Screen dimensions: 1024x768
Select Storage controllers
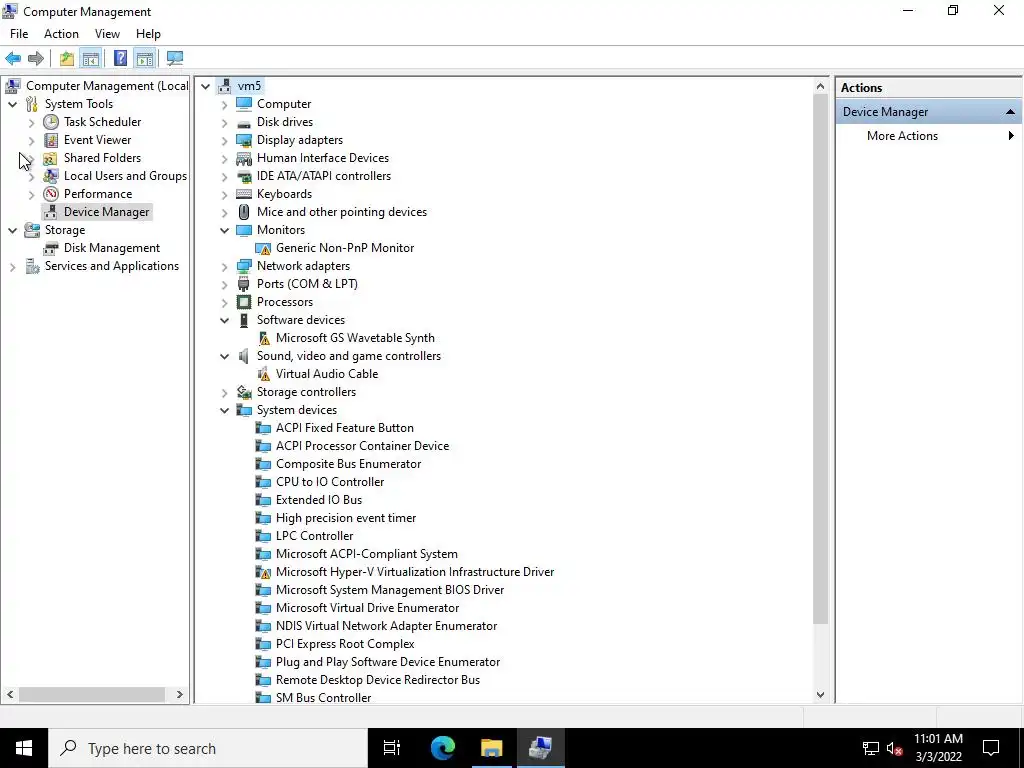pyautogui.click(x=306, y=392)
